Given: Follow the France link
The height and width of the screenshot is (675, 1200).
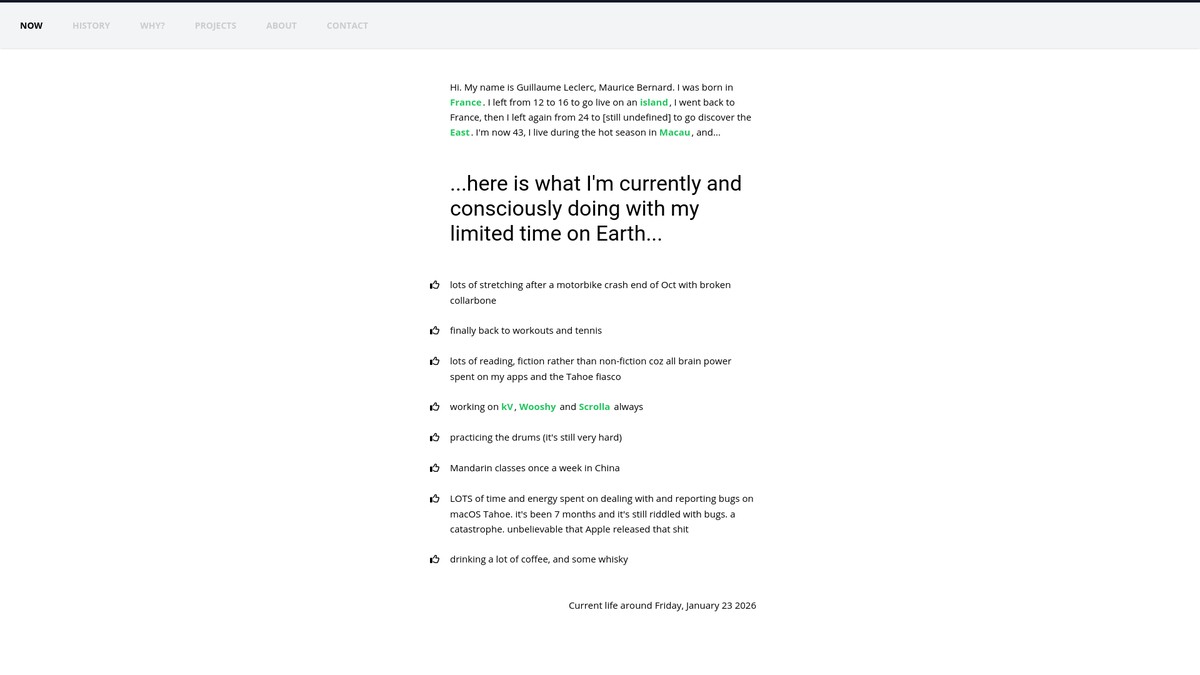Looking at the screenshot, I should point(466,102).
